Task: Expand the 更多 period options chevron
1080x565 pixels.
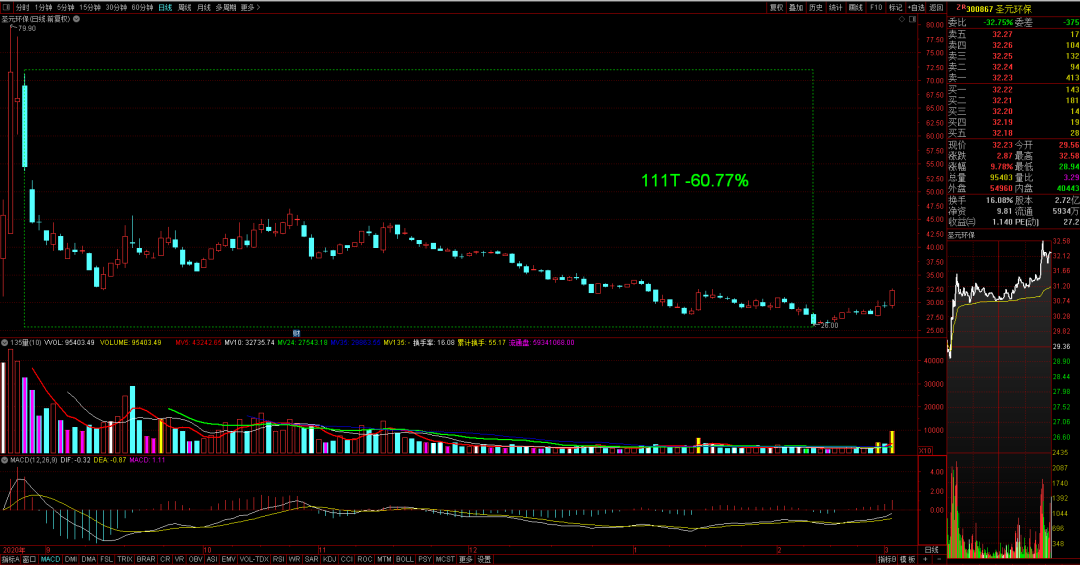Action: click(x=251, y=8)
